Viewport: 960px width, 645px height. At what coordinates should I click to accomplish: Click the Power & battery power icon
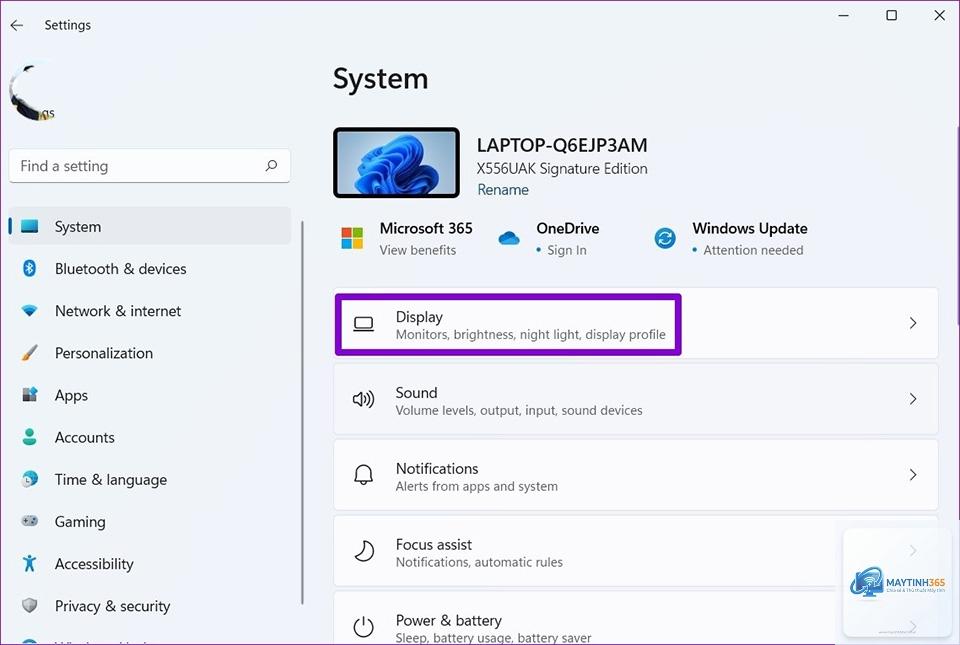[x=364, y=627]
